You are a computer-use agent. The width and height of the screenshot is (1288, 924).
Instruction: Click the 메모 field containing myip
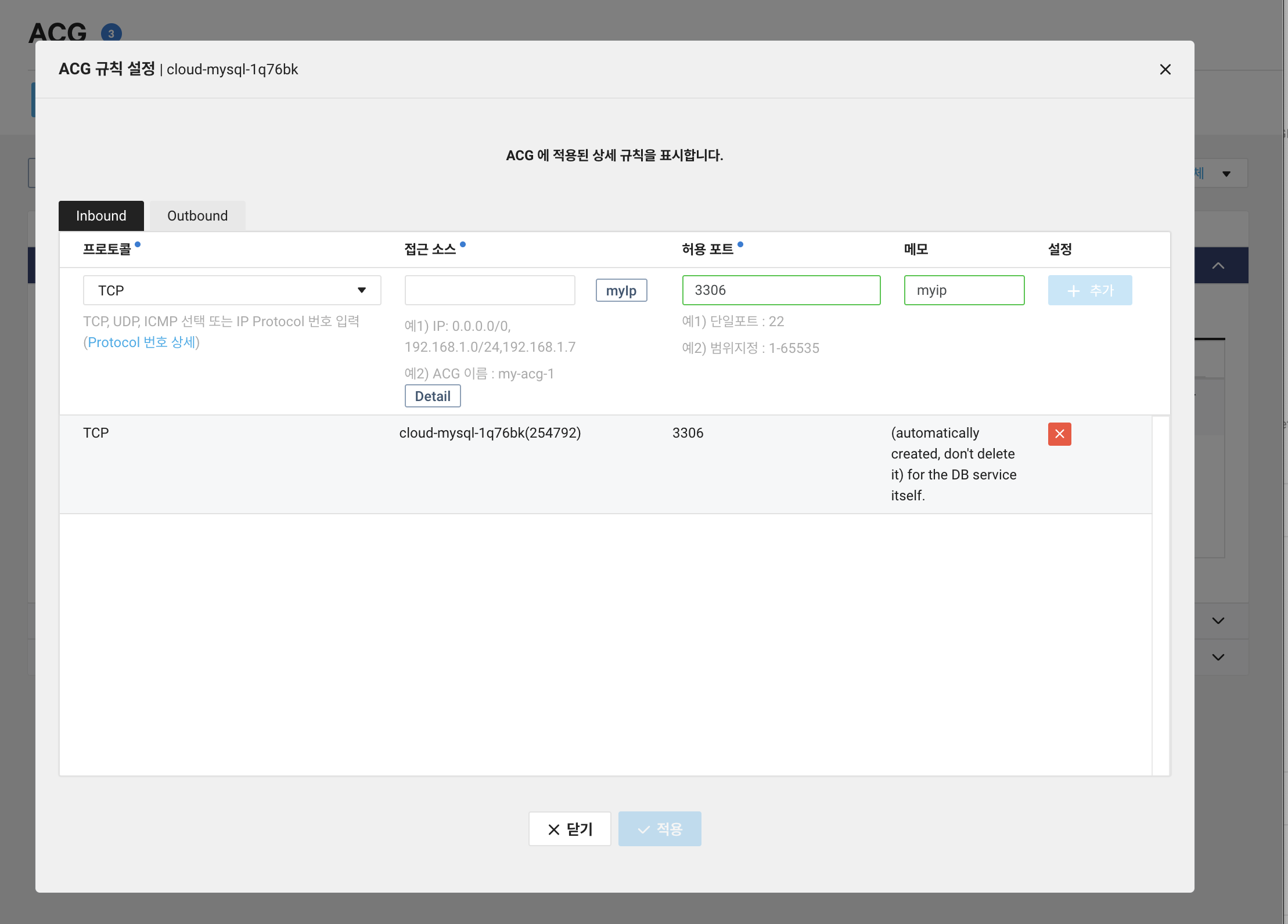(964, 290)
